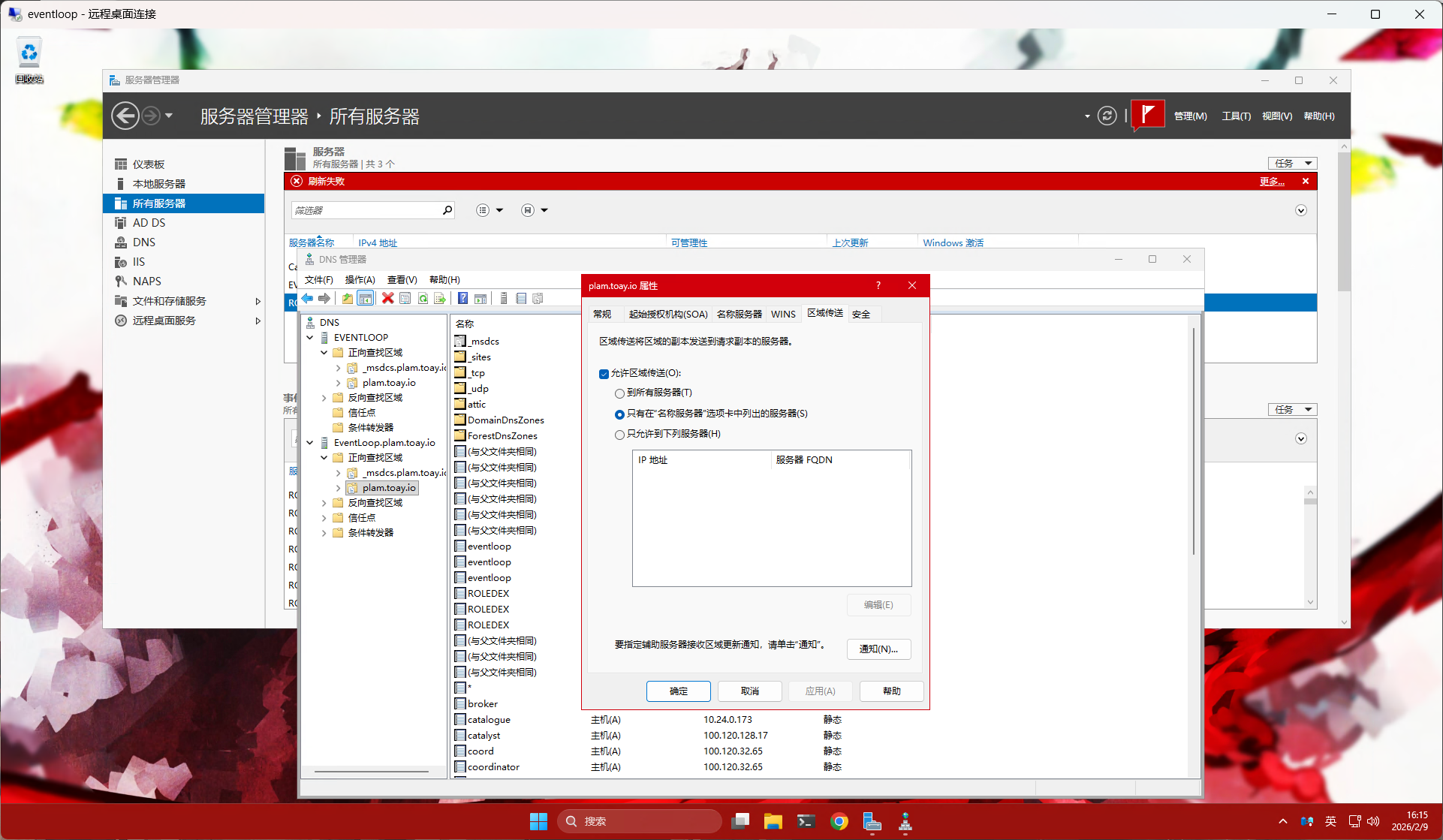Click the Help question mark toolbar icon
The width and height of the screenshot is (1443, 840).
point(463,299)
